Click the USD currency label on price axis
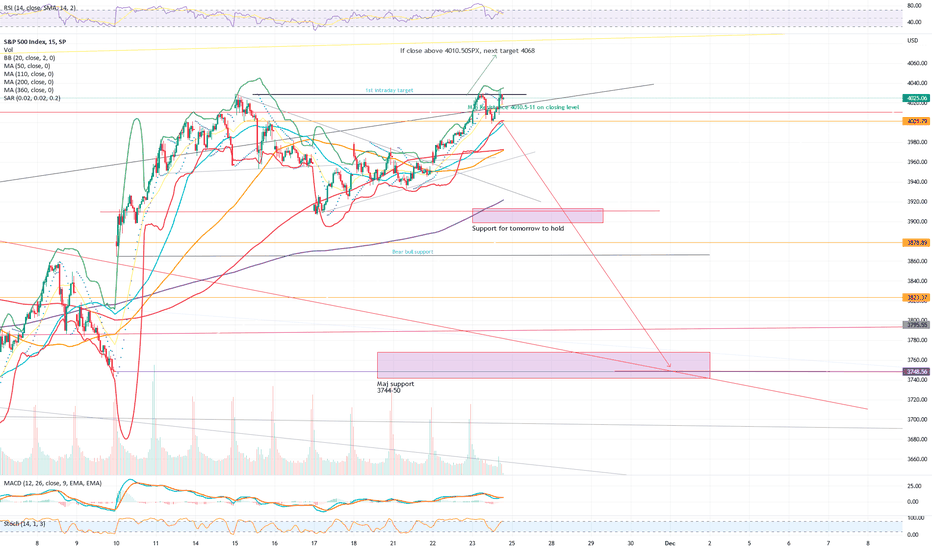This screenshot has height=550, width=932. tap(912, 41)
